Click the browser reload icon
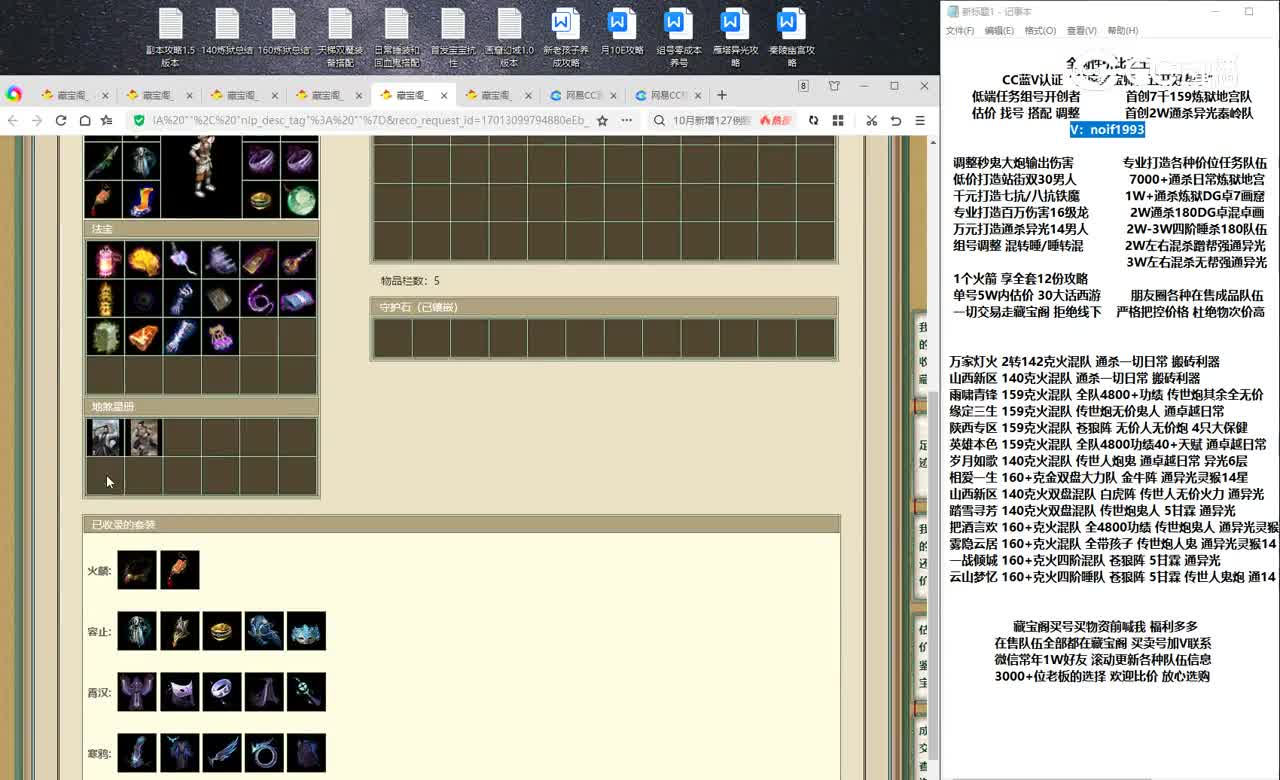This screenshot has width=1280, height=780. (61, 120)
